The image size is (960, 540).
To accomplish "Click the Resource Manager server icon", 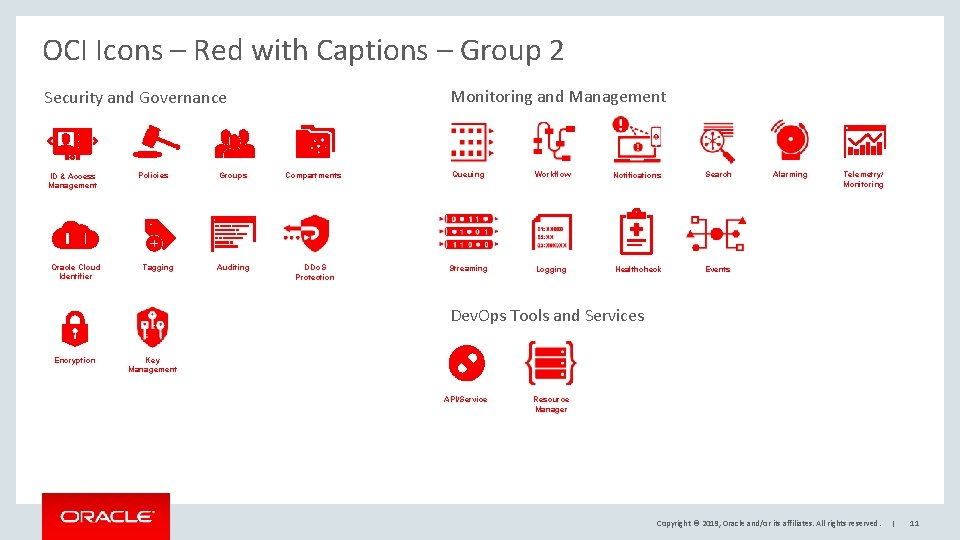I will point(550,363).
